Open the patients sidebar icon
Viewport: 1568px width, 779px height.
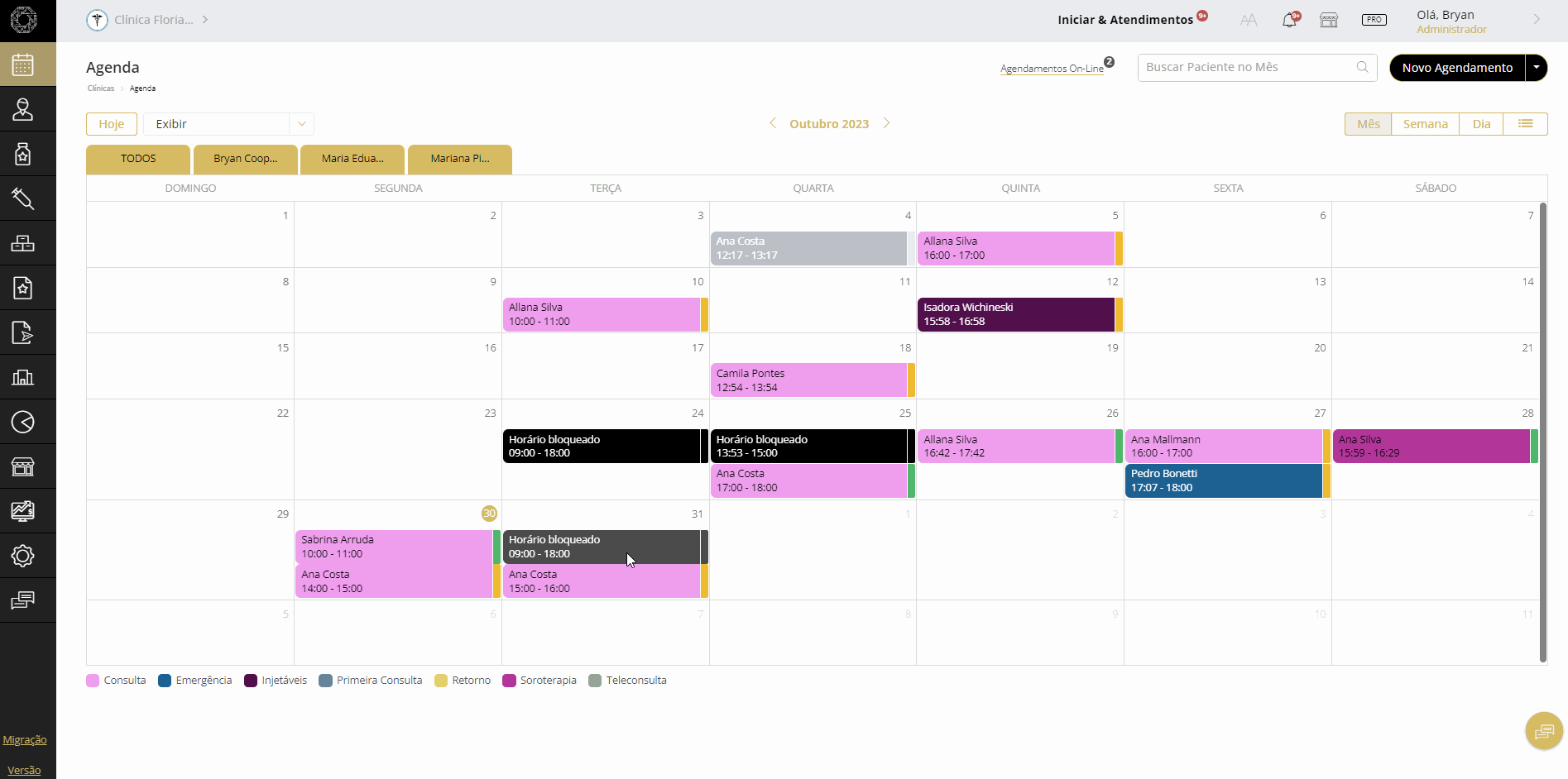[x=23, y=109]
